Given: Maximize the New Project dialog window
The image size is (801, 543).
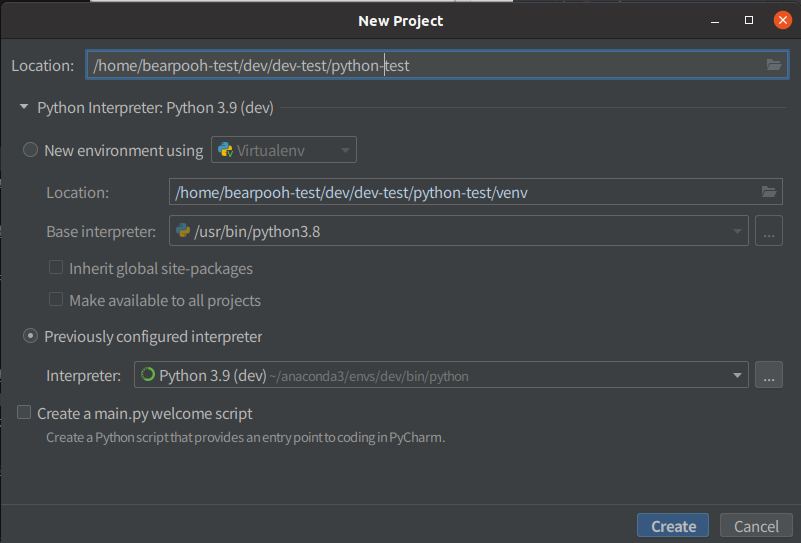Looking at the screenshot, I should tap(748, 20).
